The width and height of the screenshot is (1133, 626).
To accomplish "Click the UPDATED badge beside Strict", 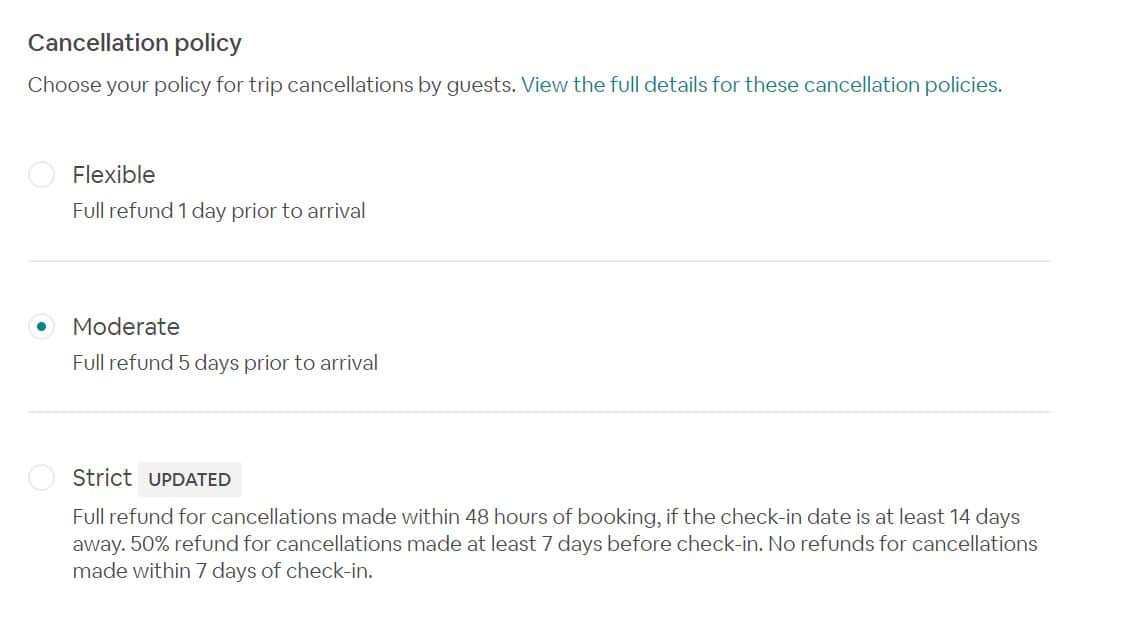I will tap(189, 479).
